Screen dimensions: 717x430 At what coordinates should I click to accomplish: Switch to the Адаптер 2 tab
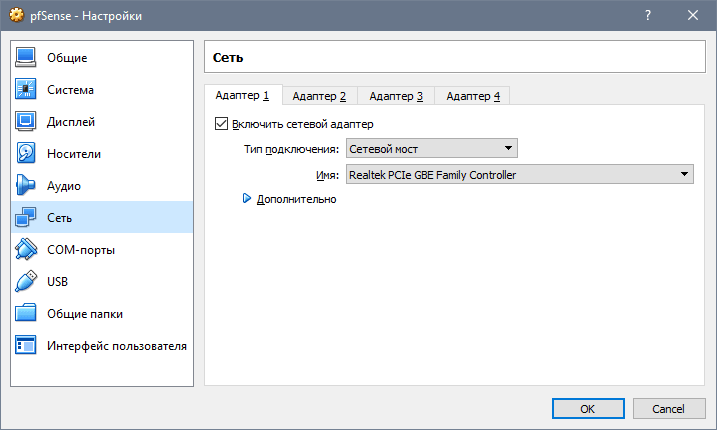tap(319, 96)
